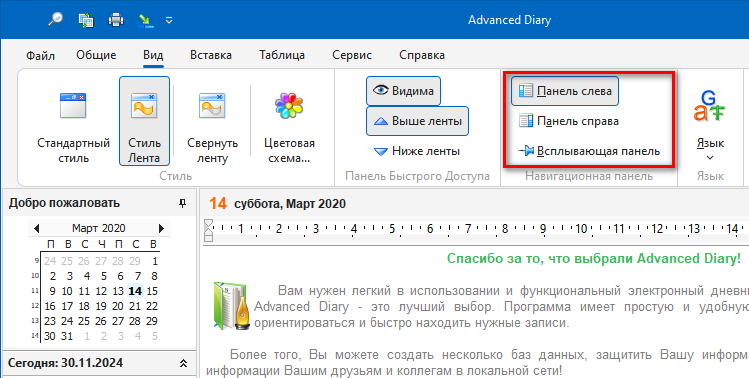Choose Стандартный стиль interface style
The width and height of the screenshot is (749, 378).
tap(73, 121)
